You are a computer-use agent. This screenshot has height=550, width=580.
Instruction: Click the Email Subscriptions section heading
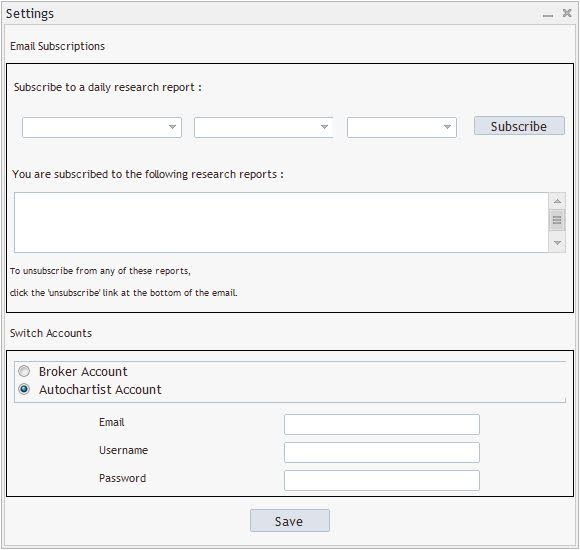[57, 46]
